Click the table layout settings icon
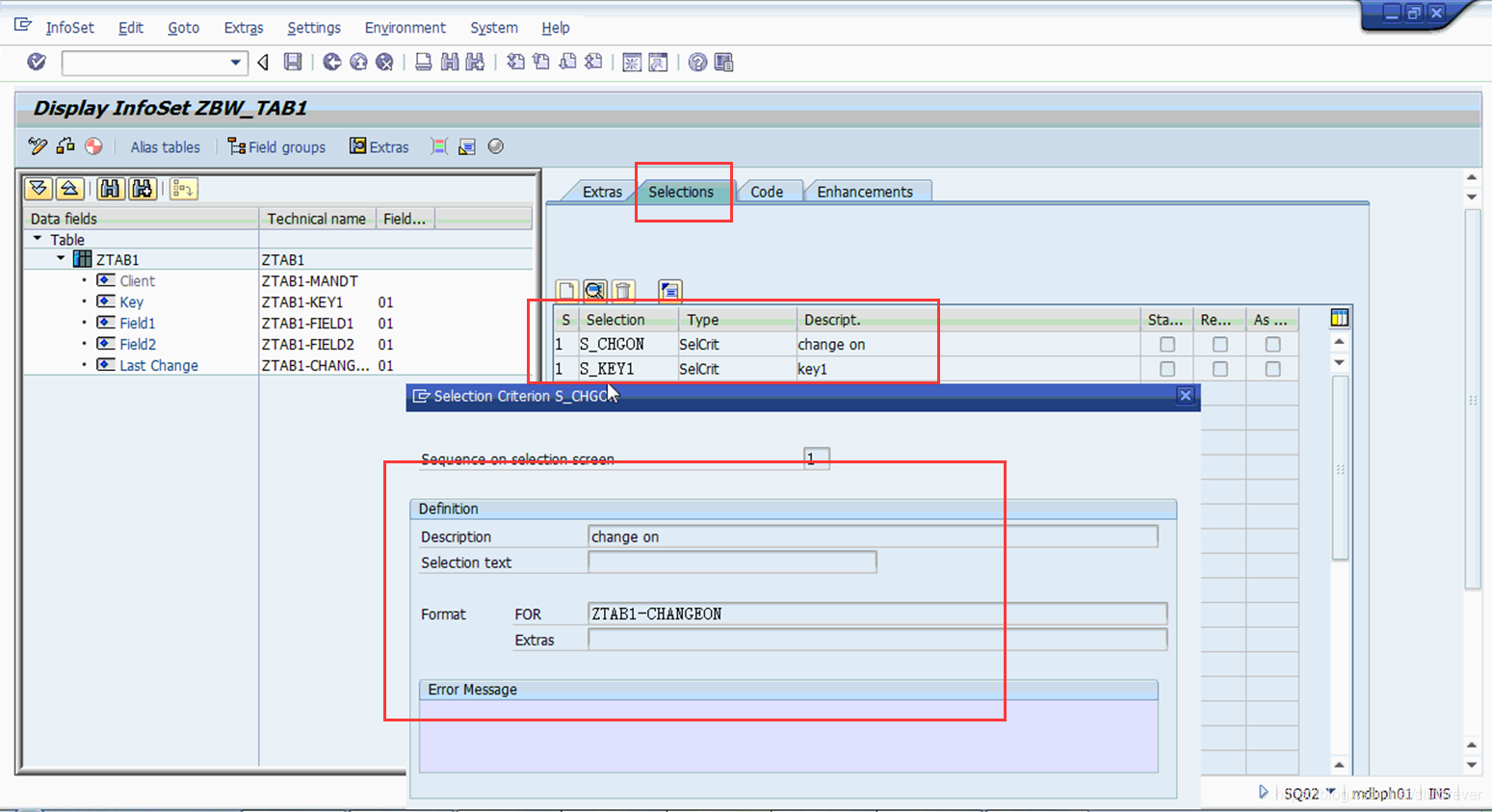Image resolution: width=1492 pixels, height=812 pixels. [1340, 318]
